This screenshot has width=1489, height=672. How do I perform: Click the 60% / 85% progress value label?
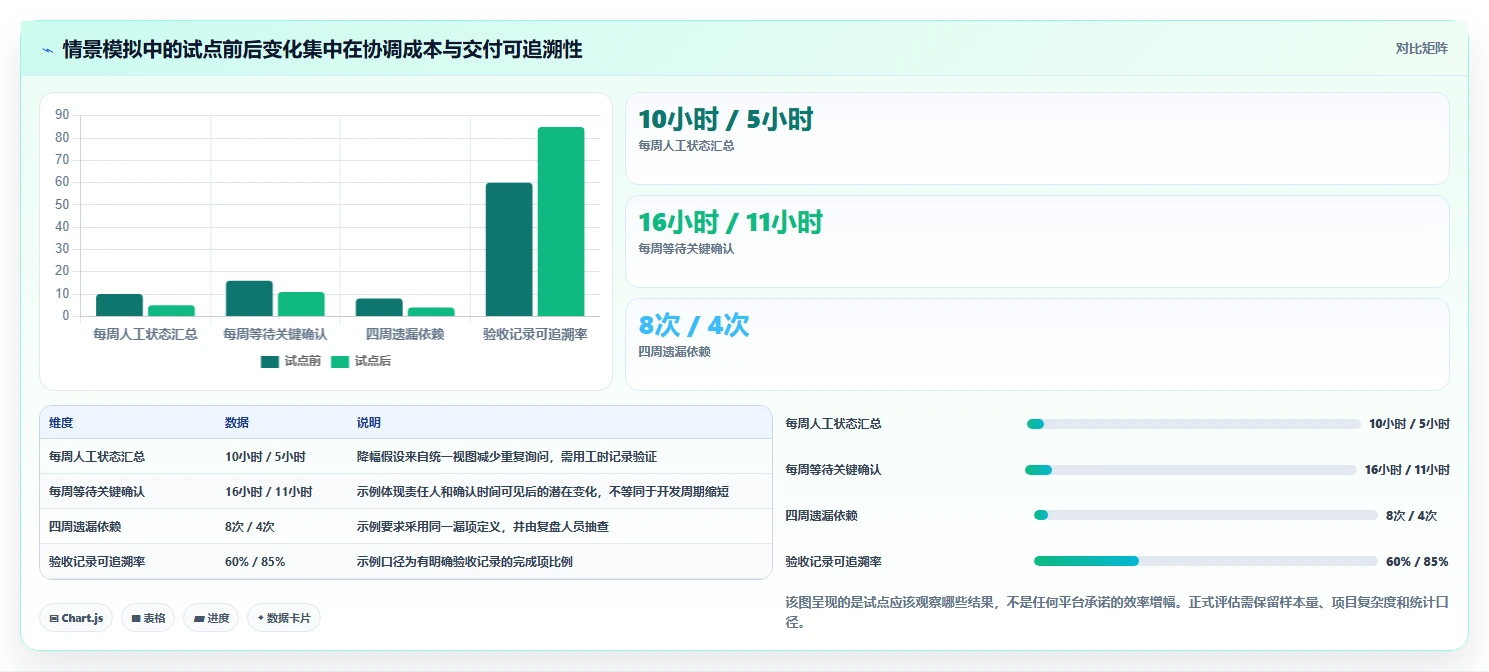point(1417,561)
